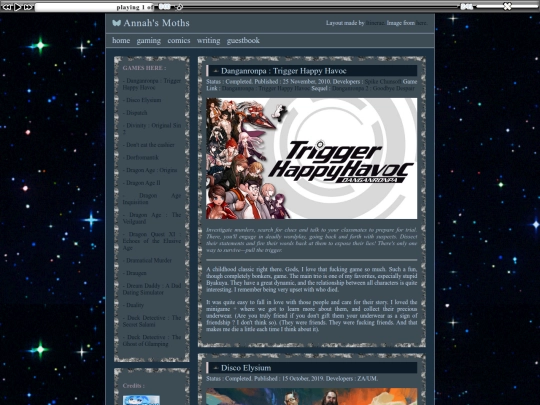
Task: Jump to Dragon Age Inquisition in sidebar
Action: 152,199
